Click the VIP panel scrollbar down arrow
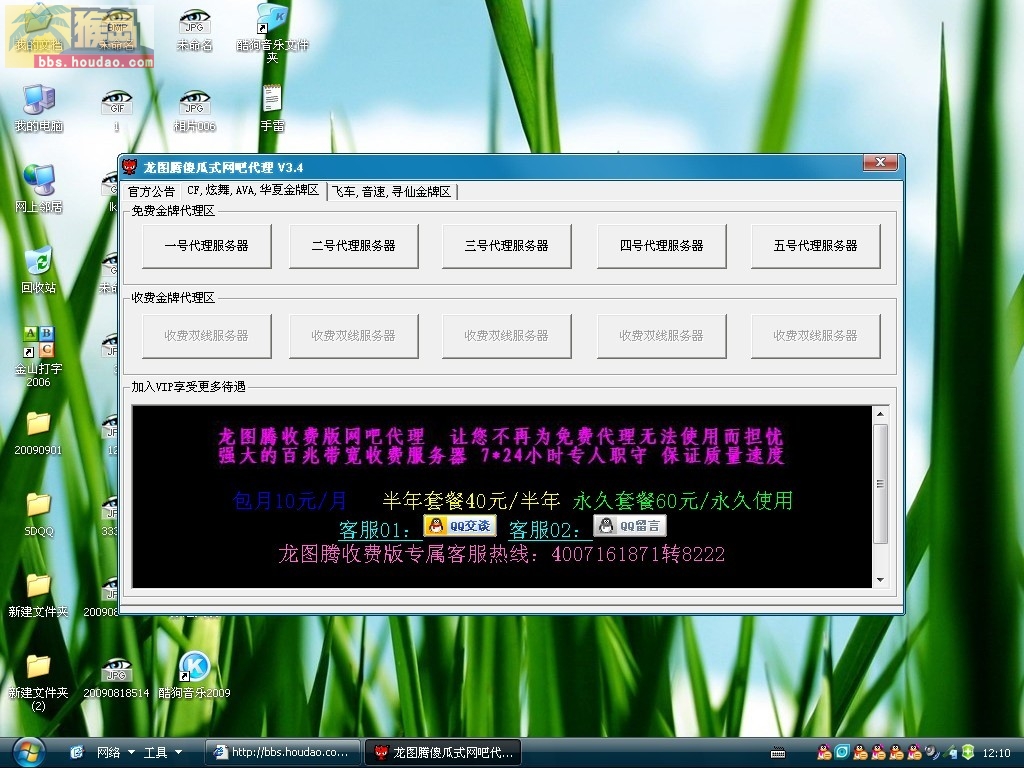This screenshot has width=1024, height=768. point(880,579)
